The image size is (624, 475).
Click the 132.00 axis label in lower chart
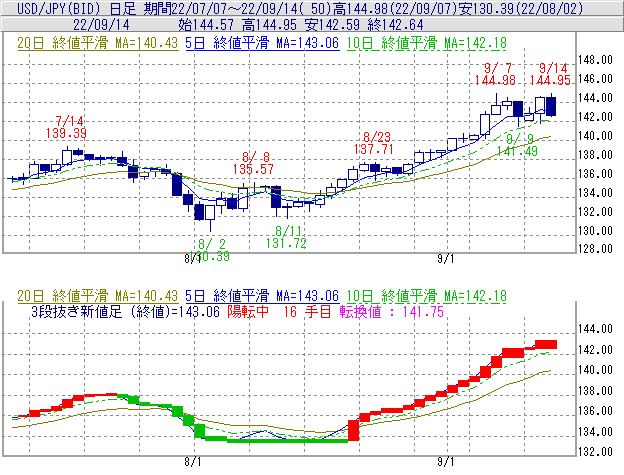(x=595, y=452)
